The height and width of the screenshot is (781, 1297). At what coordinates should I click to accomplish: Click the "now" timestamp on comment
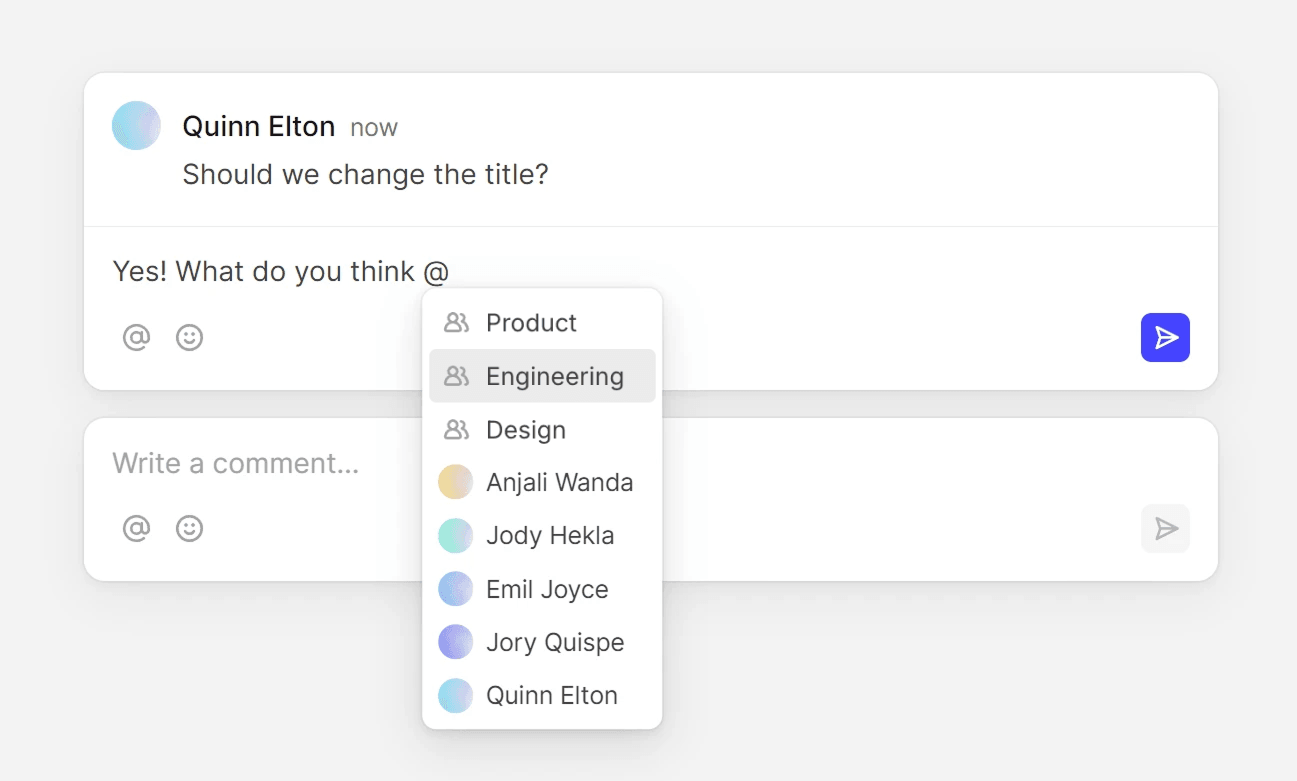(374, 128)
